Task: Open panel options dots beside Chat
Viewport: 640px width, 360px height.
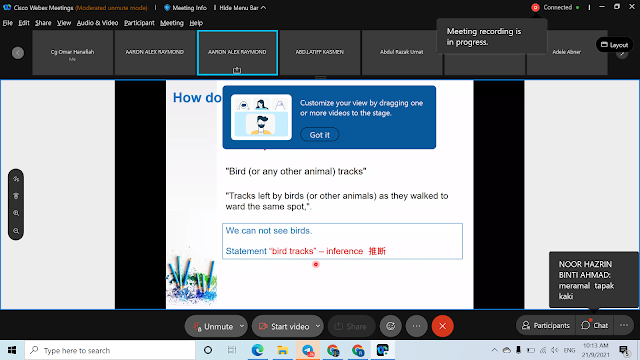Action: tap(624, 325)
